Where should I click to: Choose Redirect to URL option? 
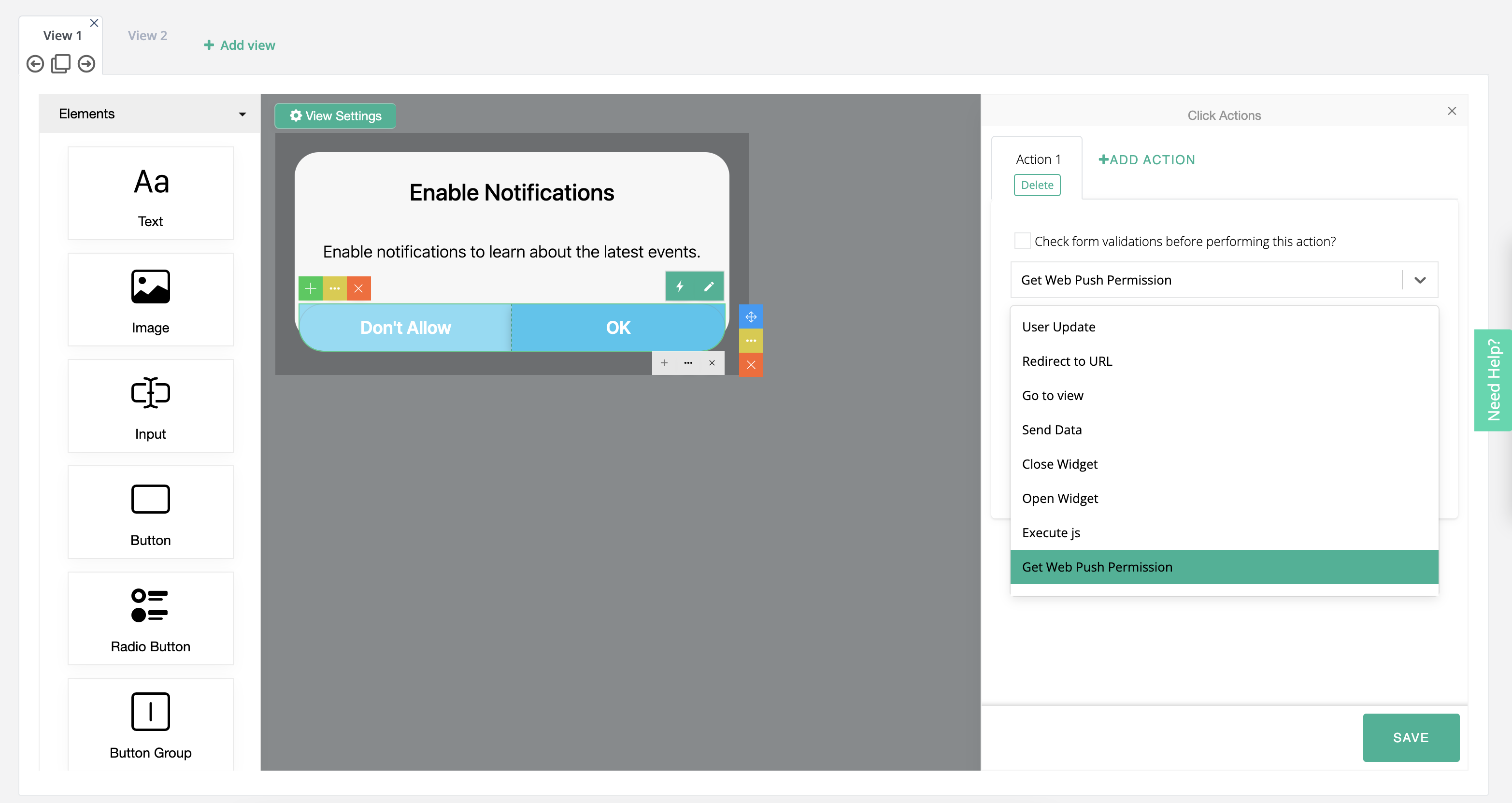tap(1067, 361)
